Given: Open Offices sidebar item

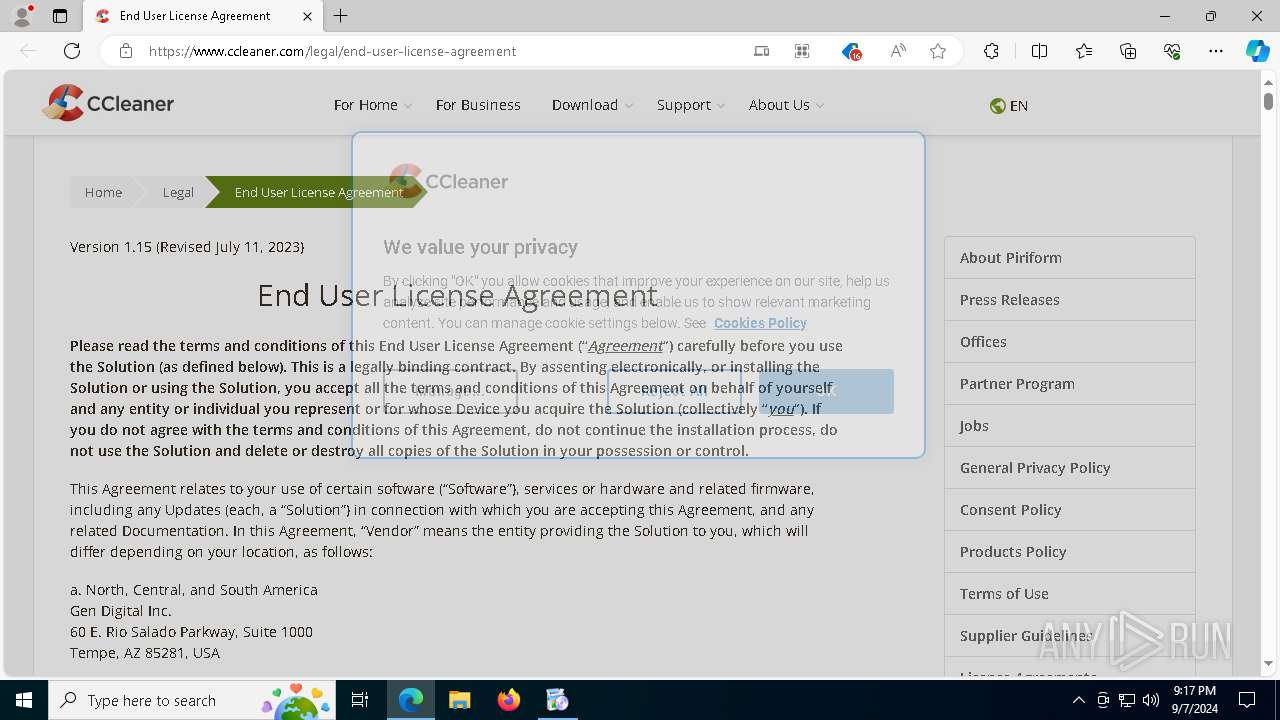Looking at the screenshot, I should click(x=1070, y=342).
